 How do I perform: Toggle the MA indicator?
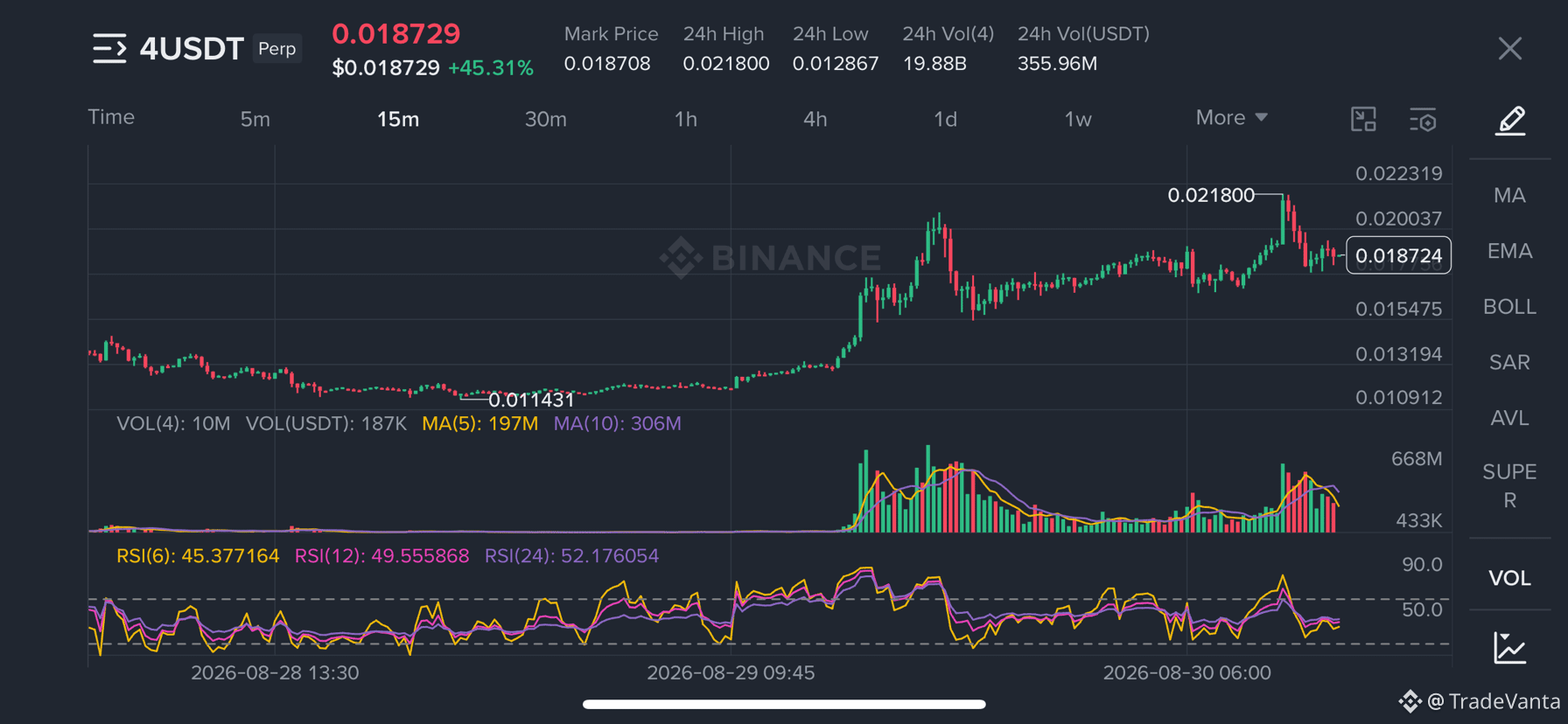click(x=1509, y=195)
